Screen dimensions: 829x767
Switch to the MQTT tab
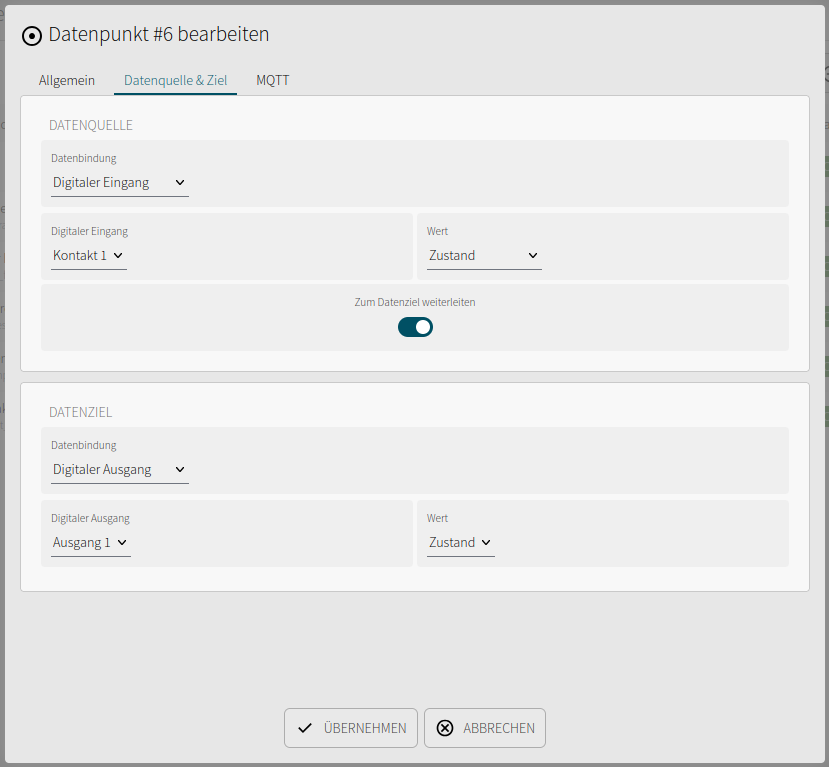(273, 80)
